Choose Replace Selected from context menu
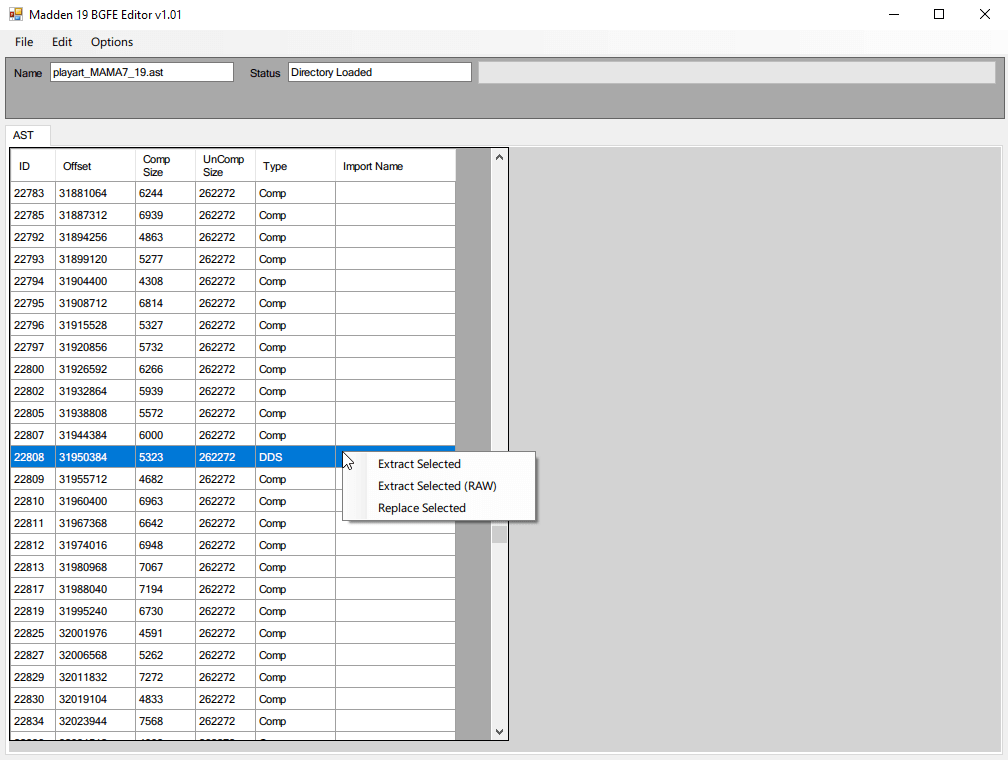 click(x=422, y=508)
